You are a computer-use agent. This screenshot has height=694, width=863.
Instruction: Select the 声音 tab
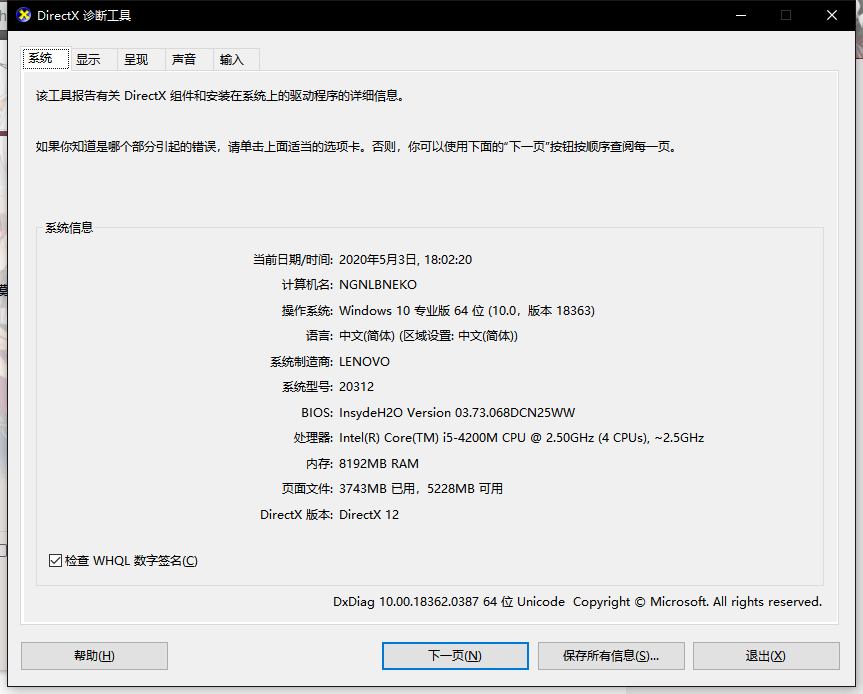[x=189, y=59]
